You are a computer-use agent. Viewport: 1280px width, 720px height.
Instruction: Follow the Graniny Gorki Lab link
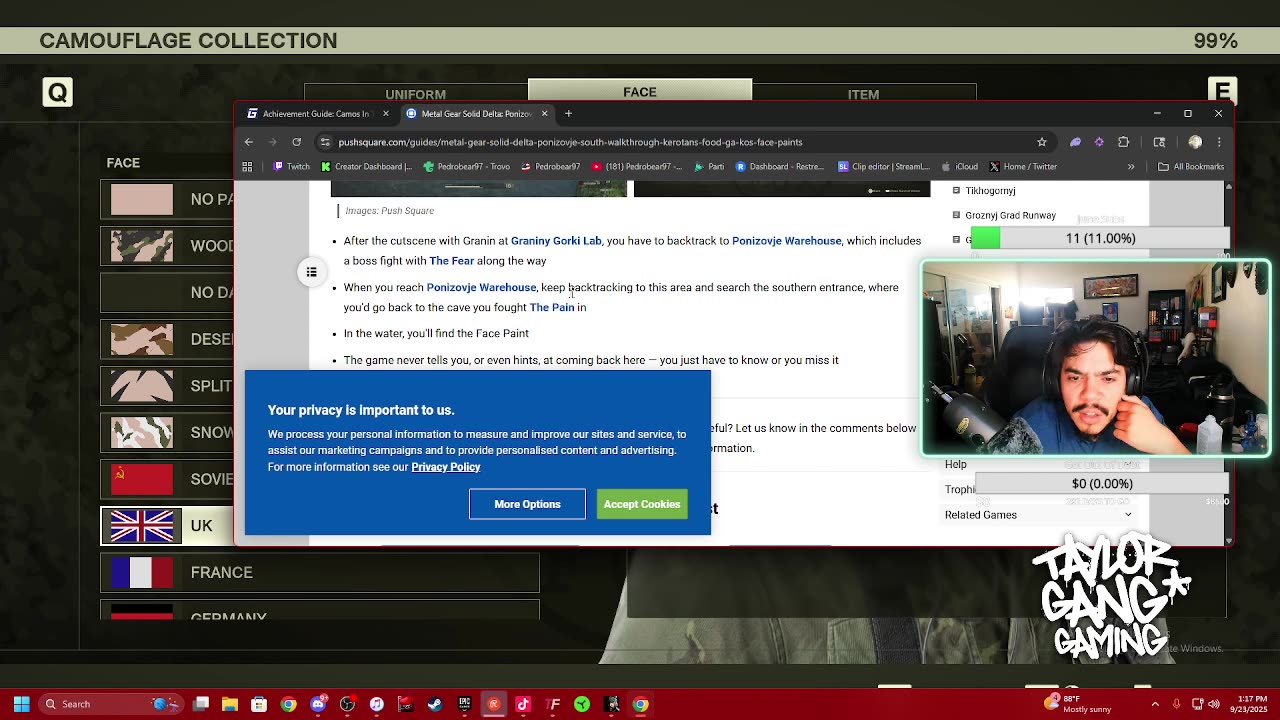tap(556, 241)
